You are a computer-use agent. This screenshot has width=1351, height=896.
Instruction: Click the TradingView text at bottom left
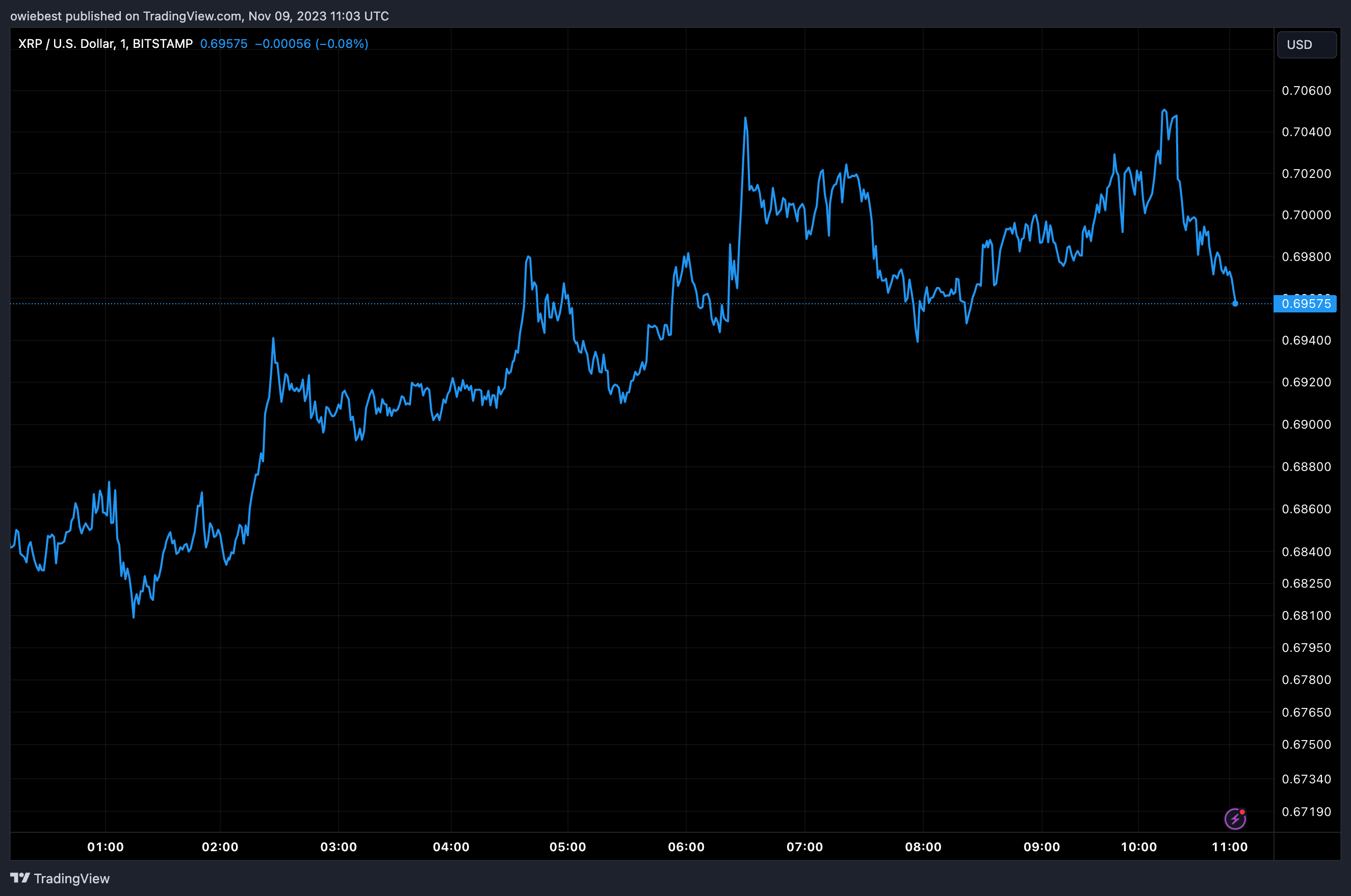(x=71, y=878)
